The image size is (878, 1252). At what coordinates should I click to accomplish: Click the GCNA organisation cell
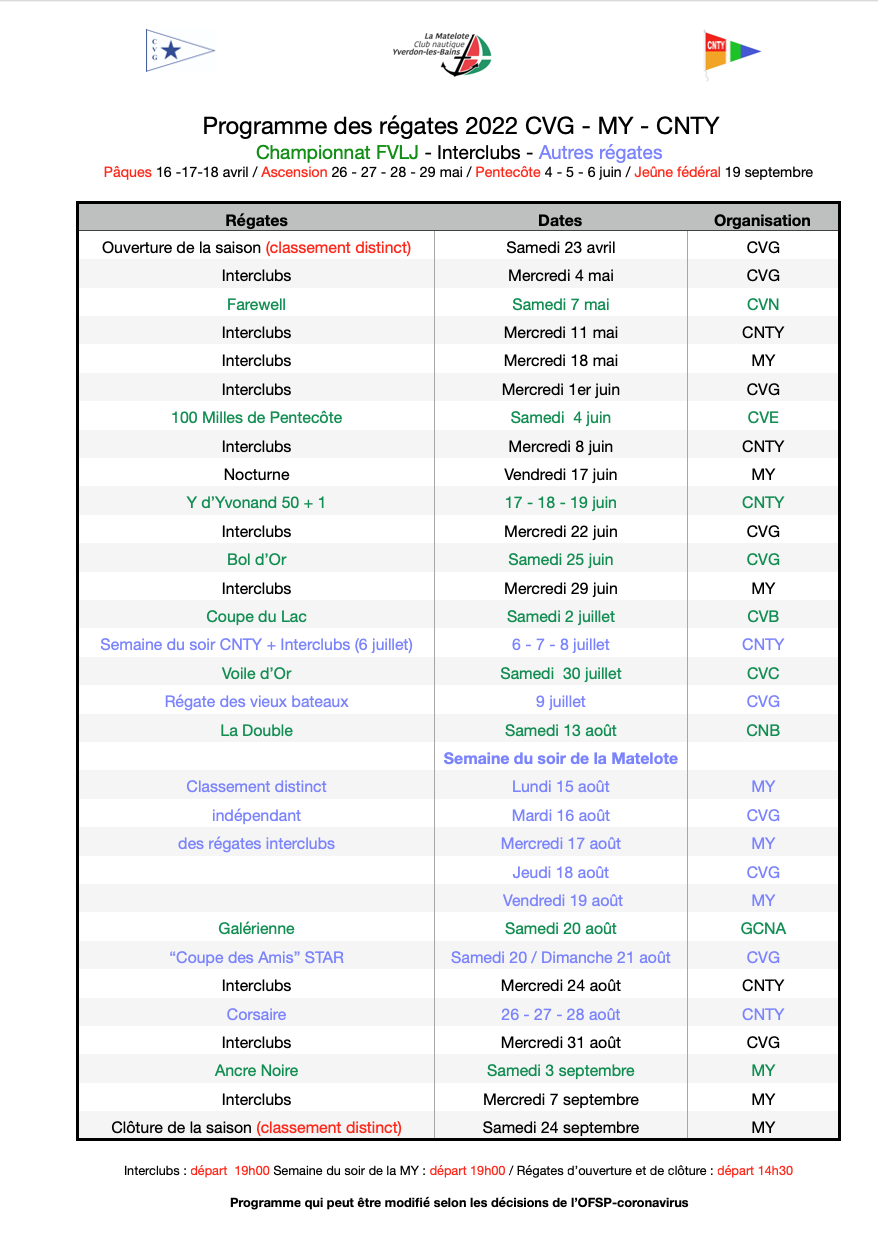(763, 928)
